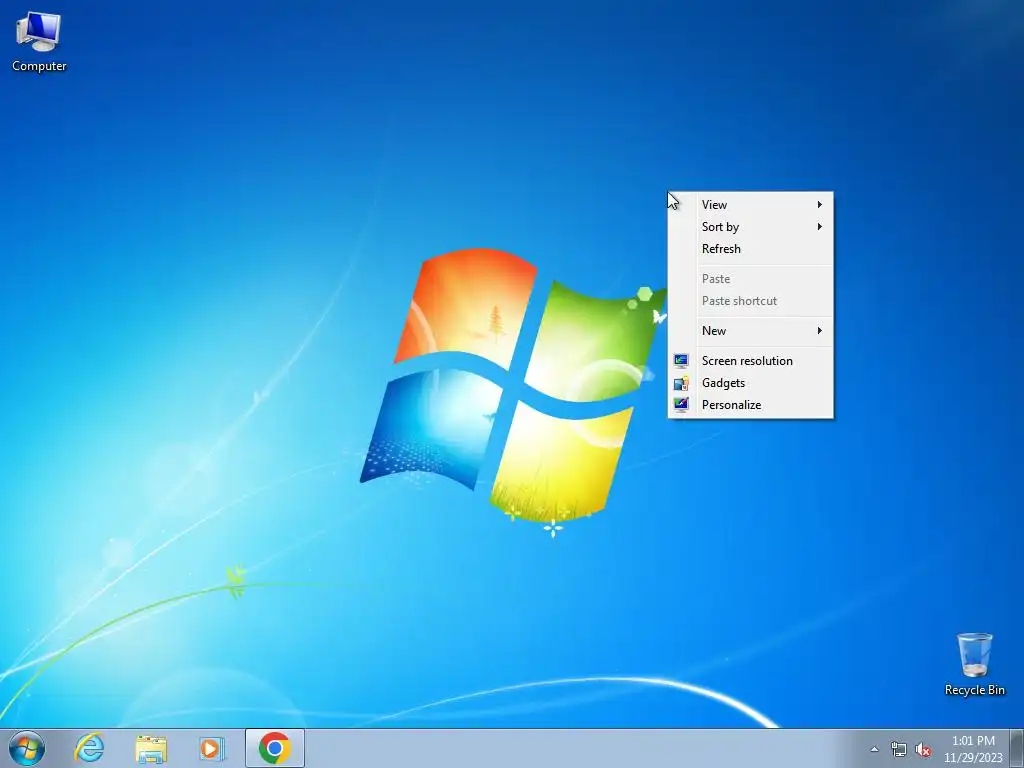
Task: Open the Computer desktop icon
Action: (x=39, y=42)
